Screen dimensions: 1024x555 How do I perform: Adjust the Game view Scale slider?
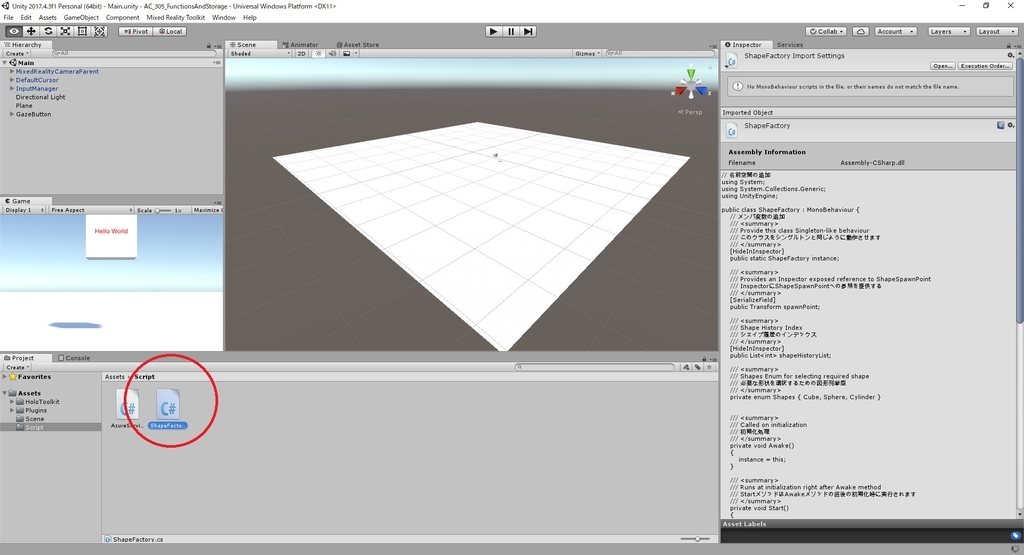point(163,210)
